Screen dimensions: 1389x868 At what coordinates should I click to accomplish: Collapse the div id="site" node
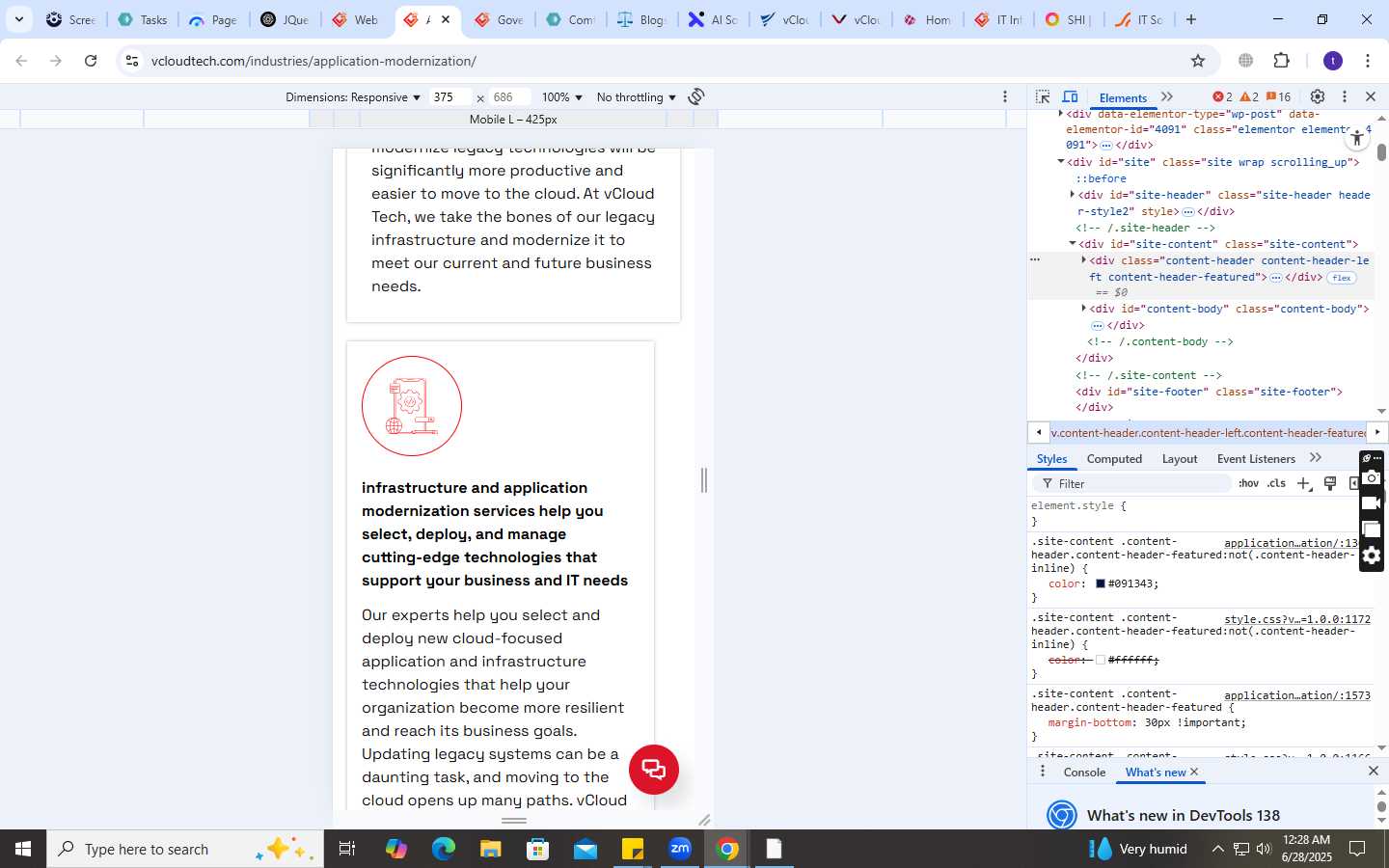click(1060, 162)
